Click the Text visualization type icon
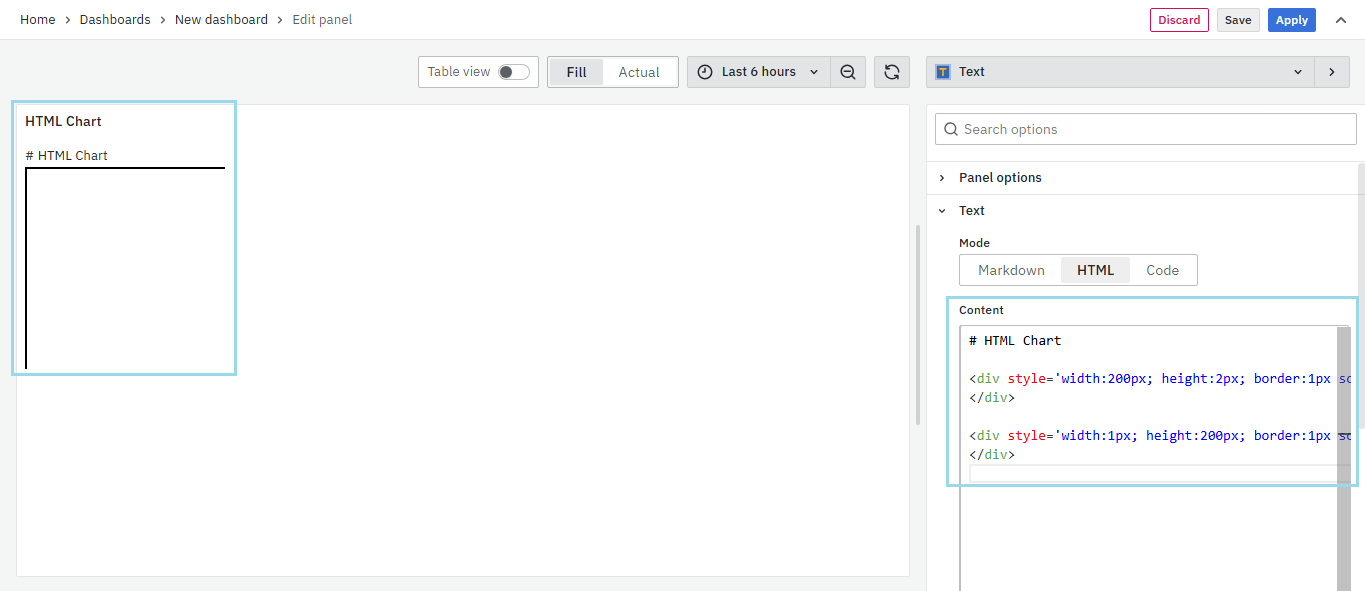Viewport: 1365px width, 591px height. click(x=943, y=72)
